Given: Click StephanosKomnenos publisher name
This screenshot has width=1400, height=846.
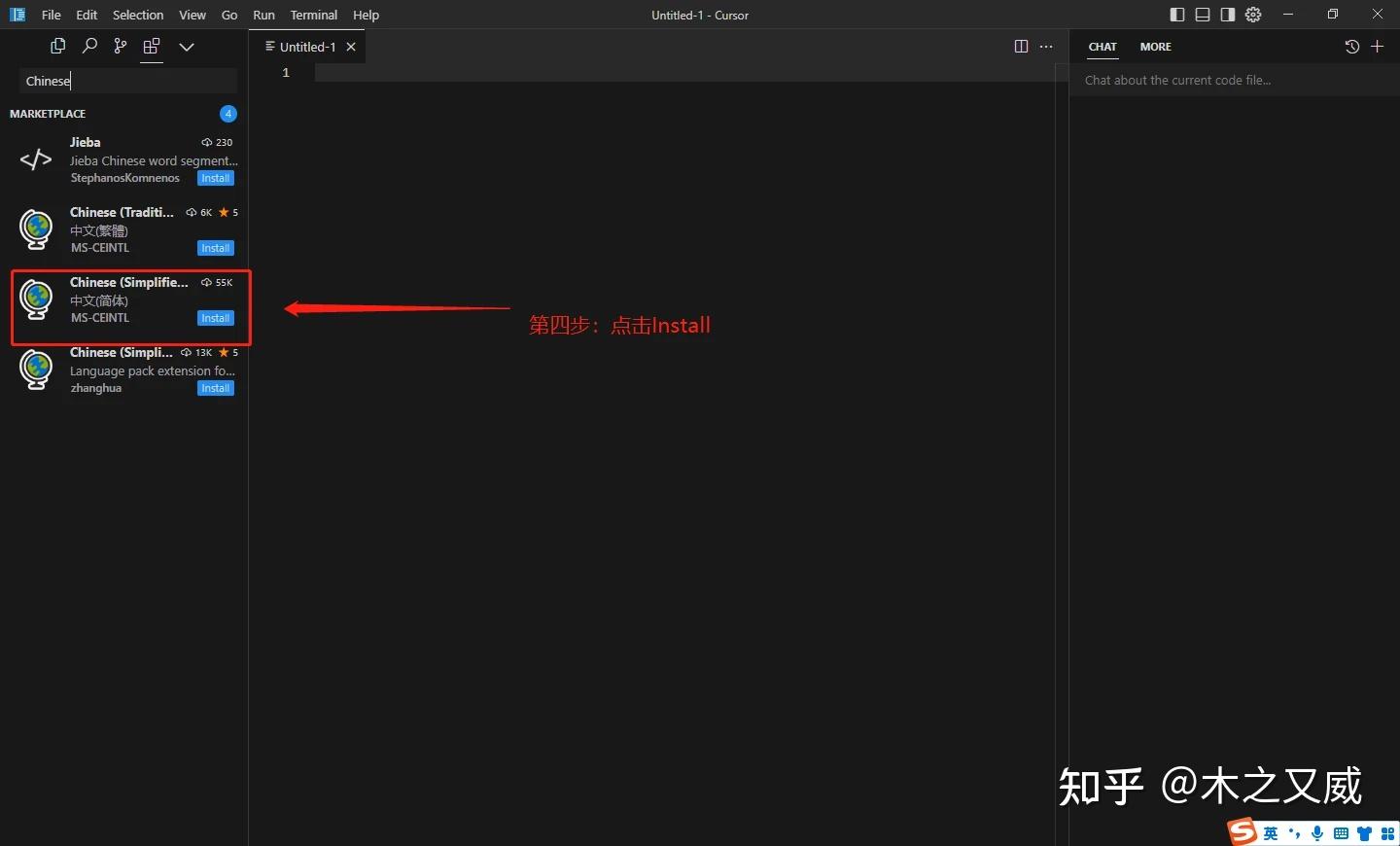Looking at the screenshot, I should (125, 178).
